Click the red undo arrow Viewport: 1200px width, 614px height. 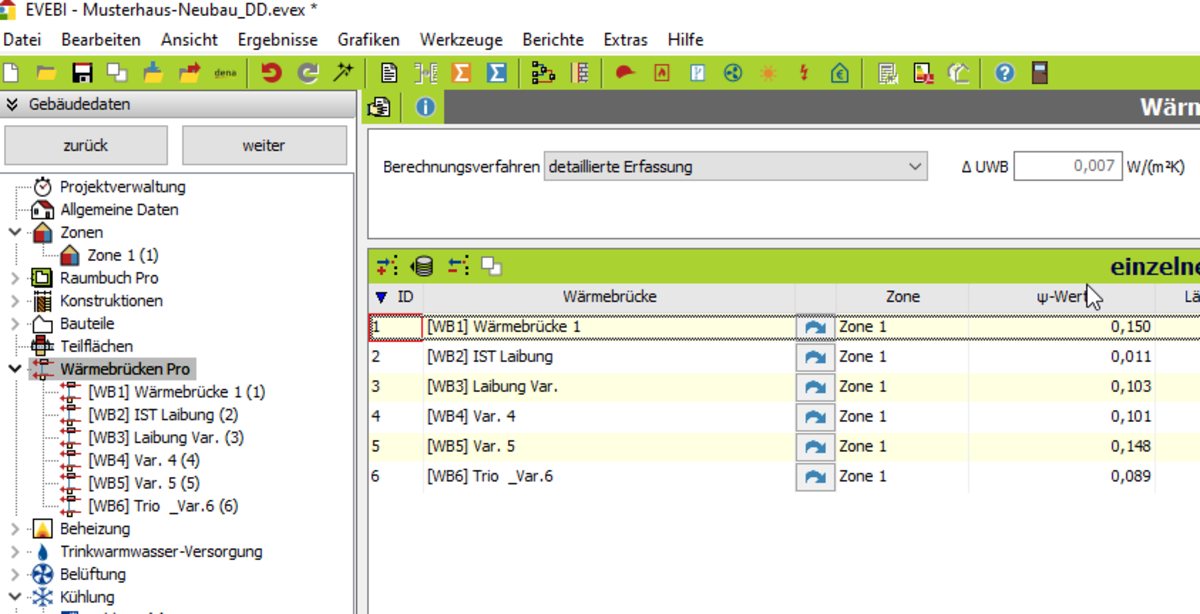[271, 73]
